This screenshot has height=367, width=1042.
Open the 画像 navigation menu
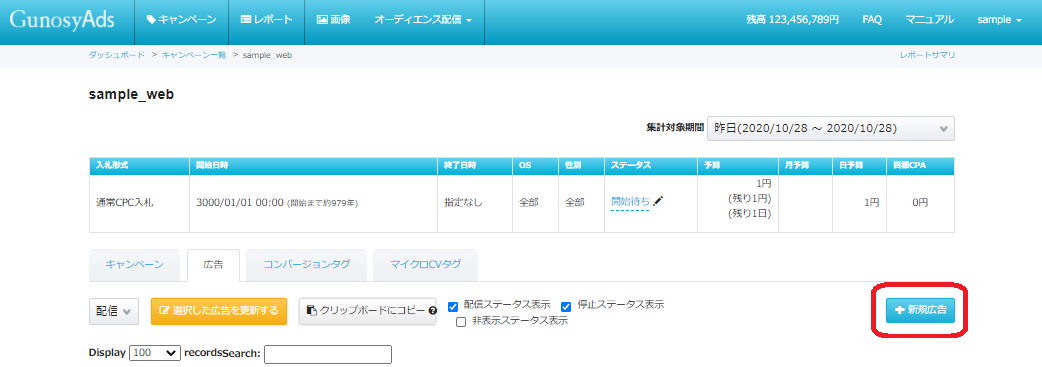pyautogui.click(x=333, y=20)
